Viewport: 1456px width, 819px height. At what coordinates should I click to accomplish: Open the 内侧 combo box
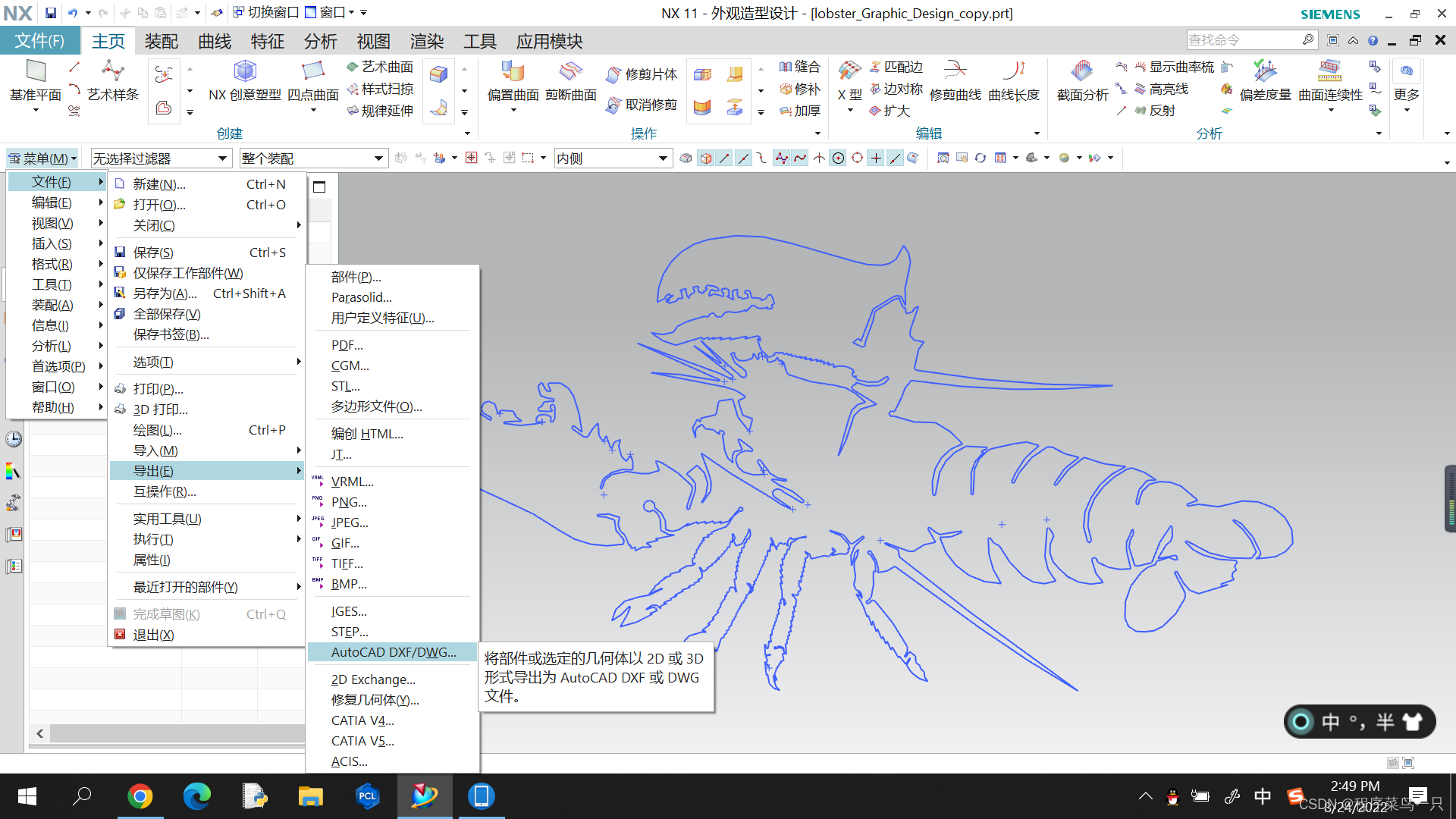663,158
